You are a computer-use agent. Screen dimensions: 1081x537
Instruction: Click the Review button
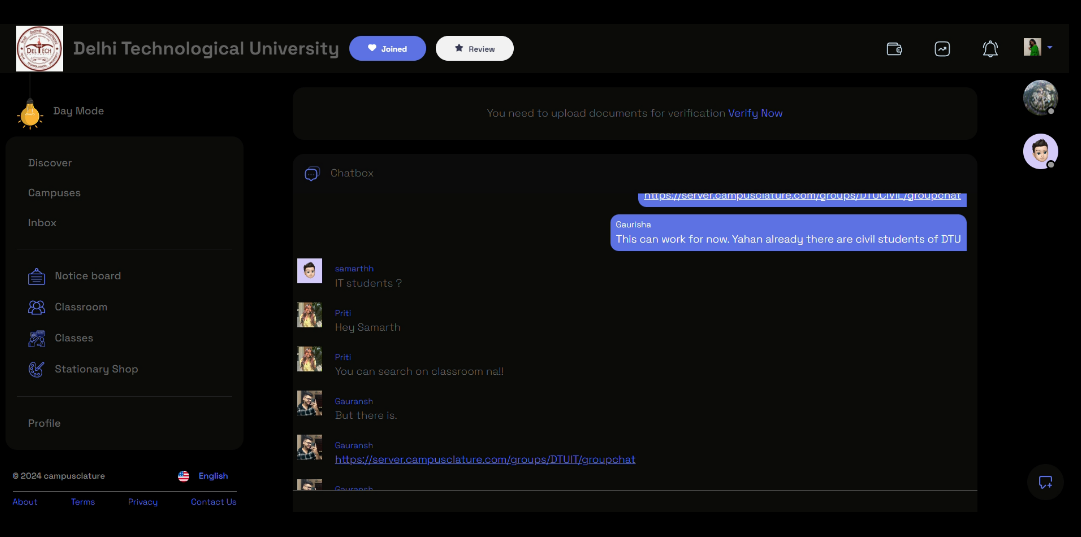[x=474, y=48]
